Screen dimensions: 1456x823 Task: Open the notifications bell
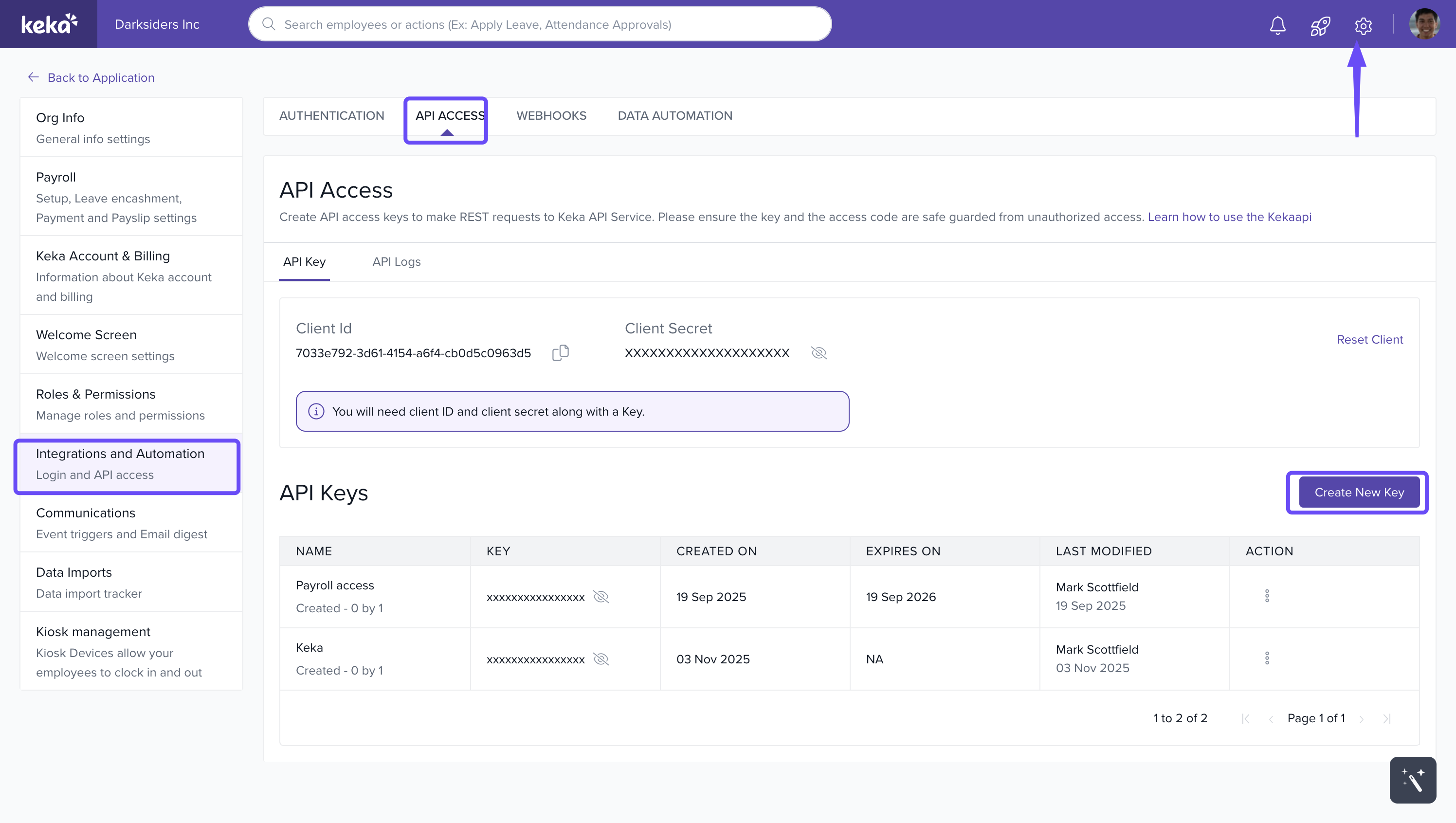(x=1277, y=25)
